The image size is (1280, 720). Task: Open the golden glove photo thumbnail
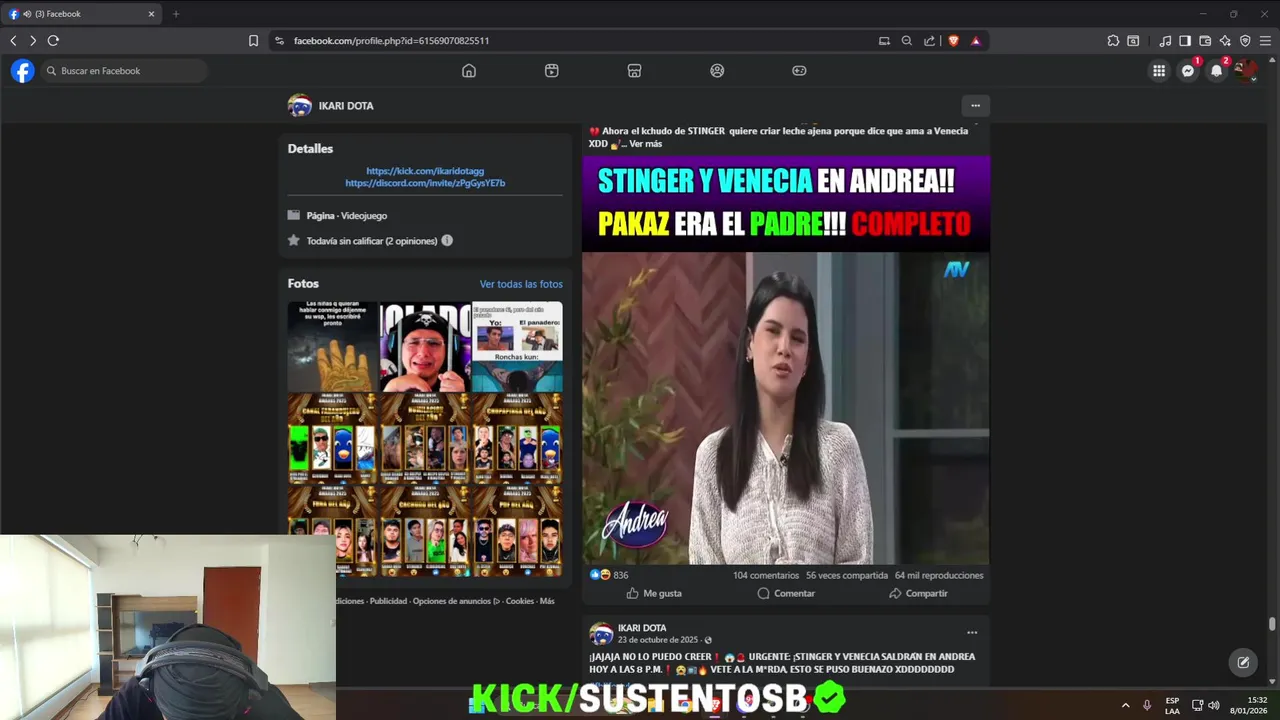coord(333,346)
